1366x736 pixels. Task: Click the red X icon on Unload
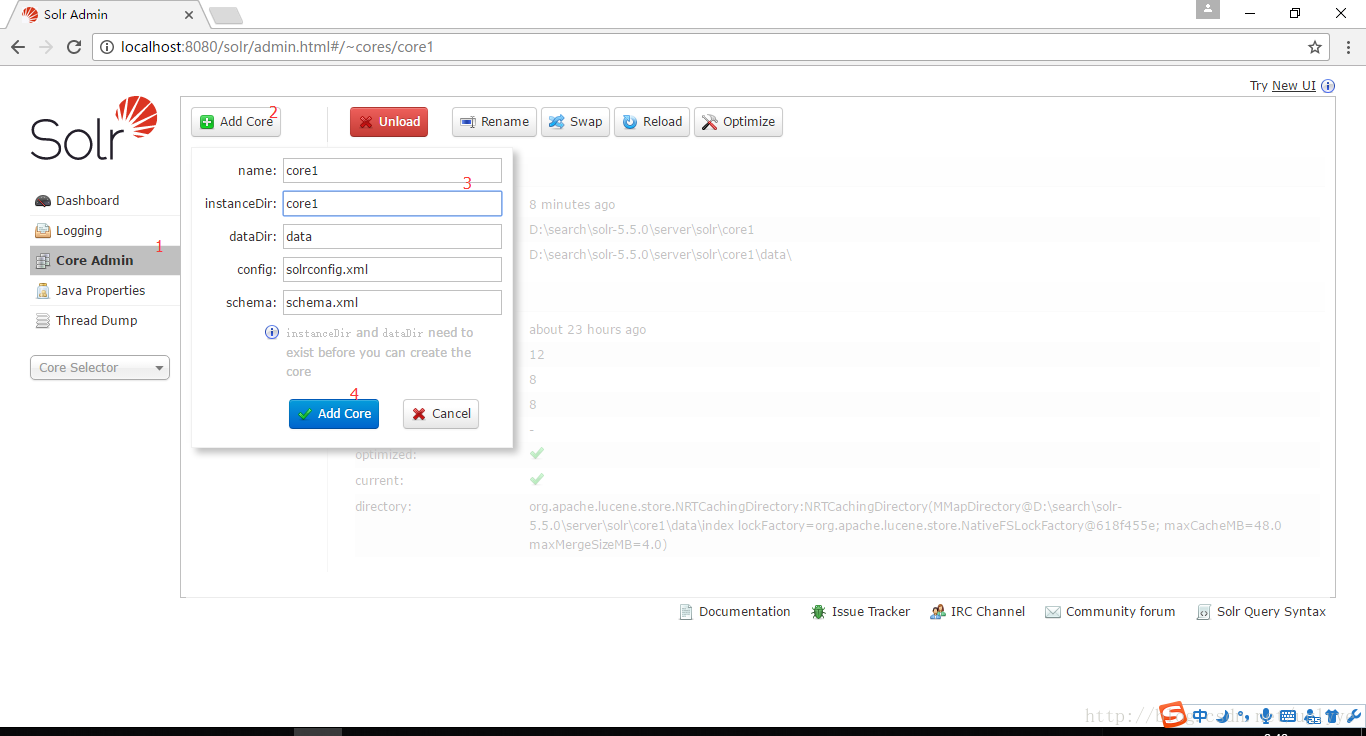click(366, 122)
